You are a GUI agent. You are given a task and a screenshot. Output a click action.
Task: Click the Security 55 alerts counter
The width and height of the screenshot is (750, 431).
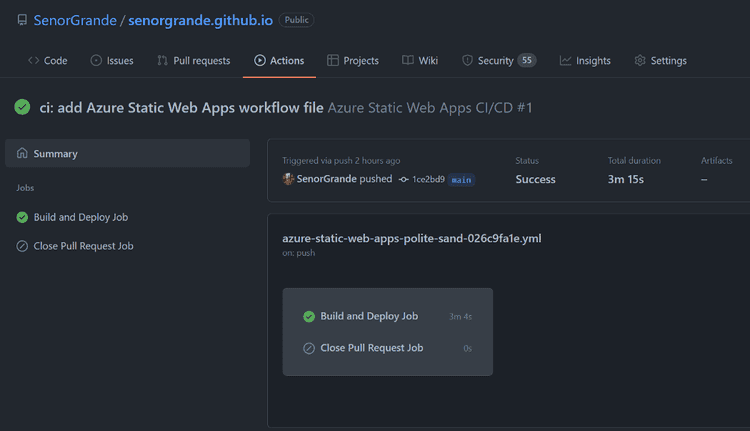pos(527,60)
